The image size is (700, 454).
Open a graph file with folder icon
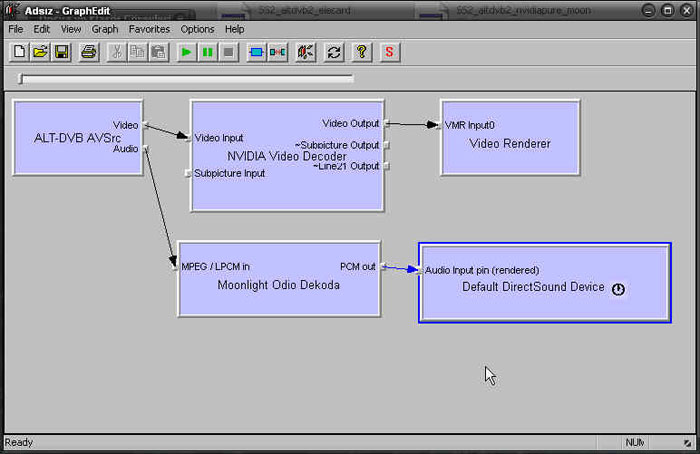(x=40, y=52)
